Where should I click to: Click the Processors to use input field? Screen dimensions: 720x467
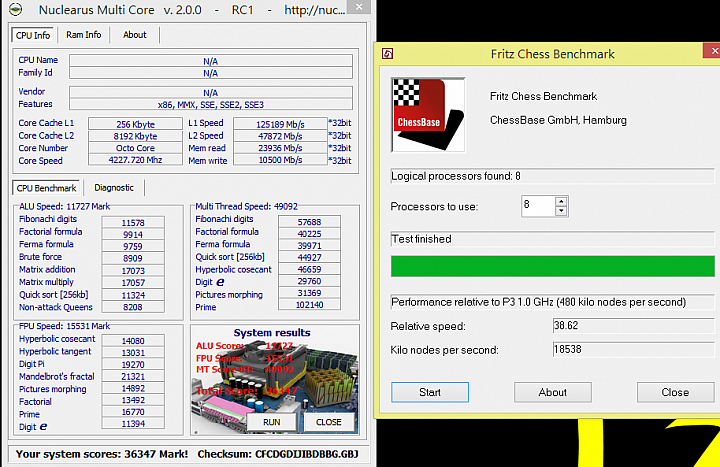point(538,206)
